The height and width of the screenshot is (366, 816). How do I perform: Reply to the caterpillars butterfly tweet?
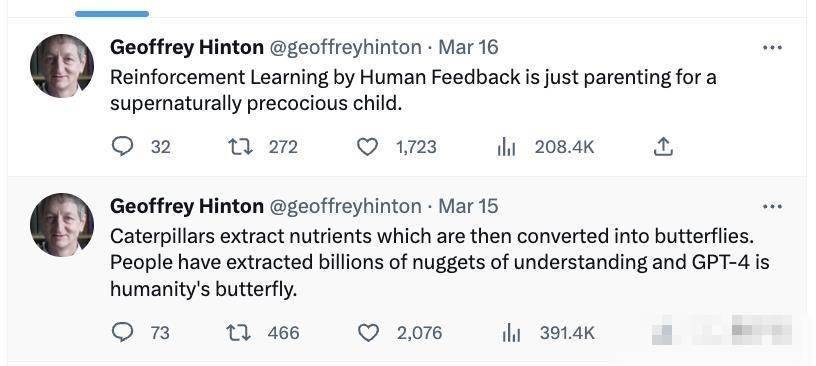point(122,333)
